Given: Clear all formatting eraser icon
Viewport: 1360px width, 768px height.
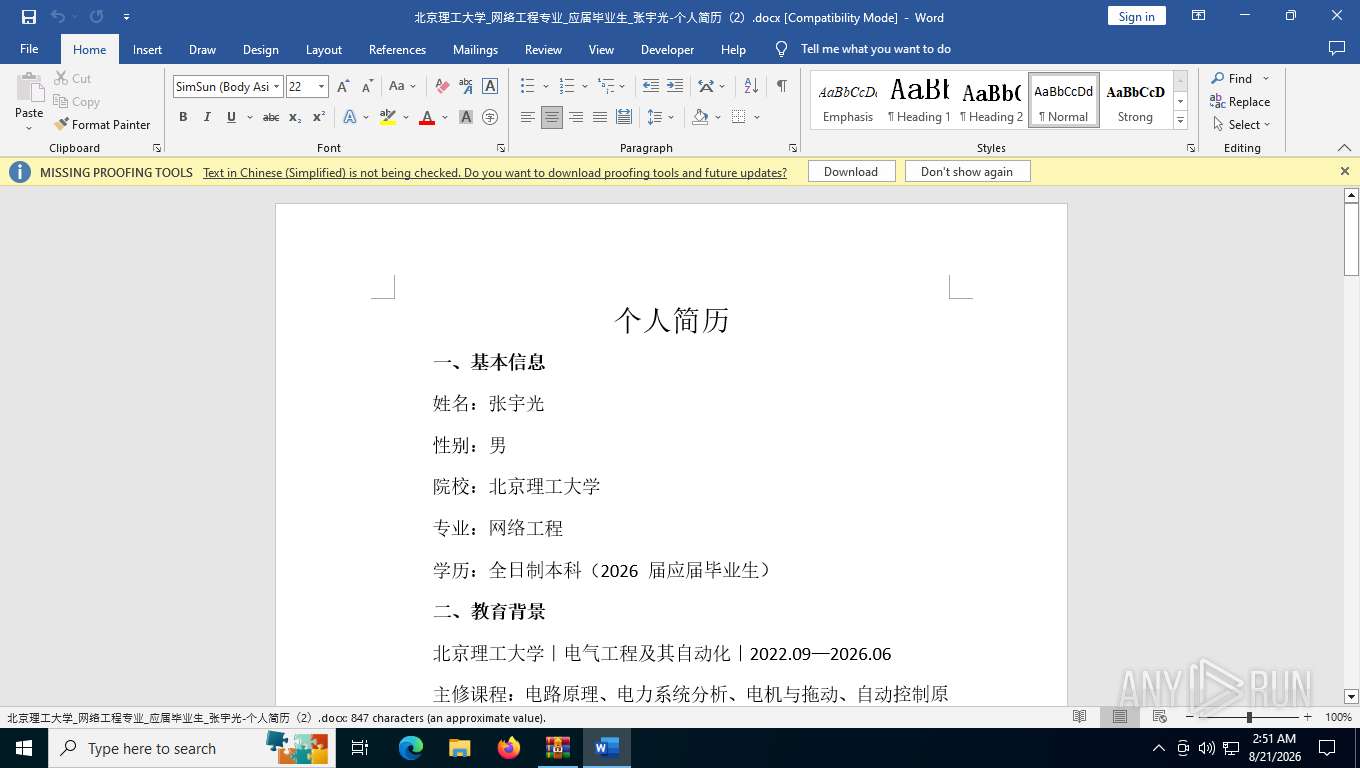Looking at the screenshot, I should pyautogui.click(x=441, y=87).
